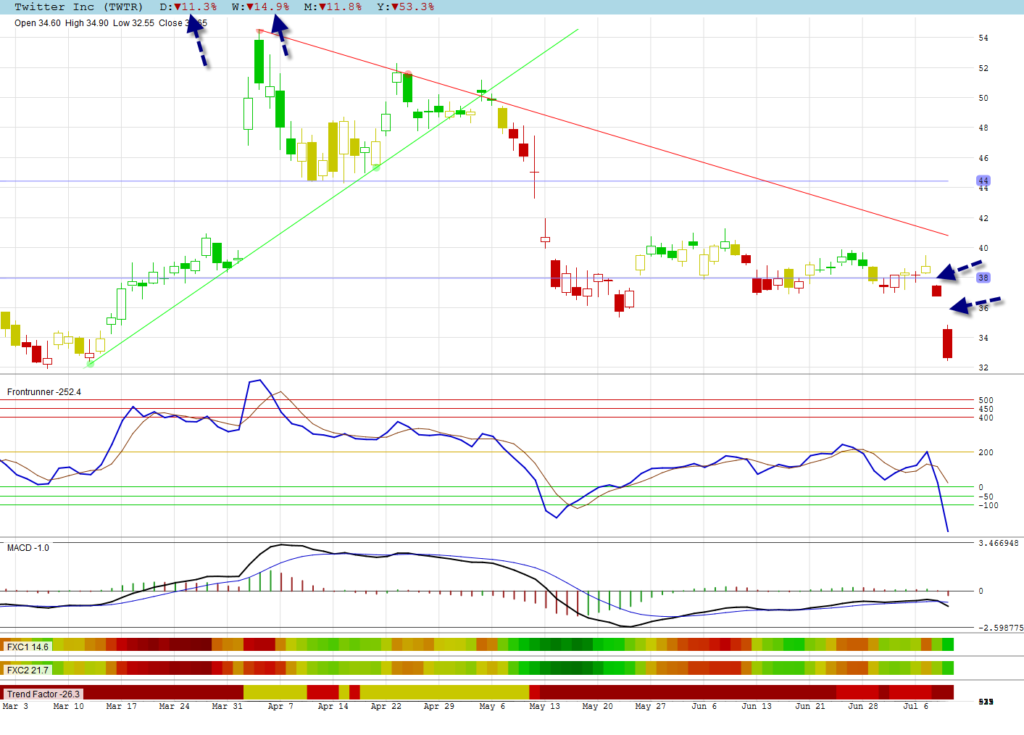The image size is (1024, 735).
Task: Click the "Trend Factor -26.3" strip label
Action: [43, 694]
